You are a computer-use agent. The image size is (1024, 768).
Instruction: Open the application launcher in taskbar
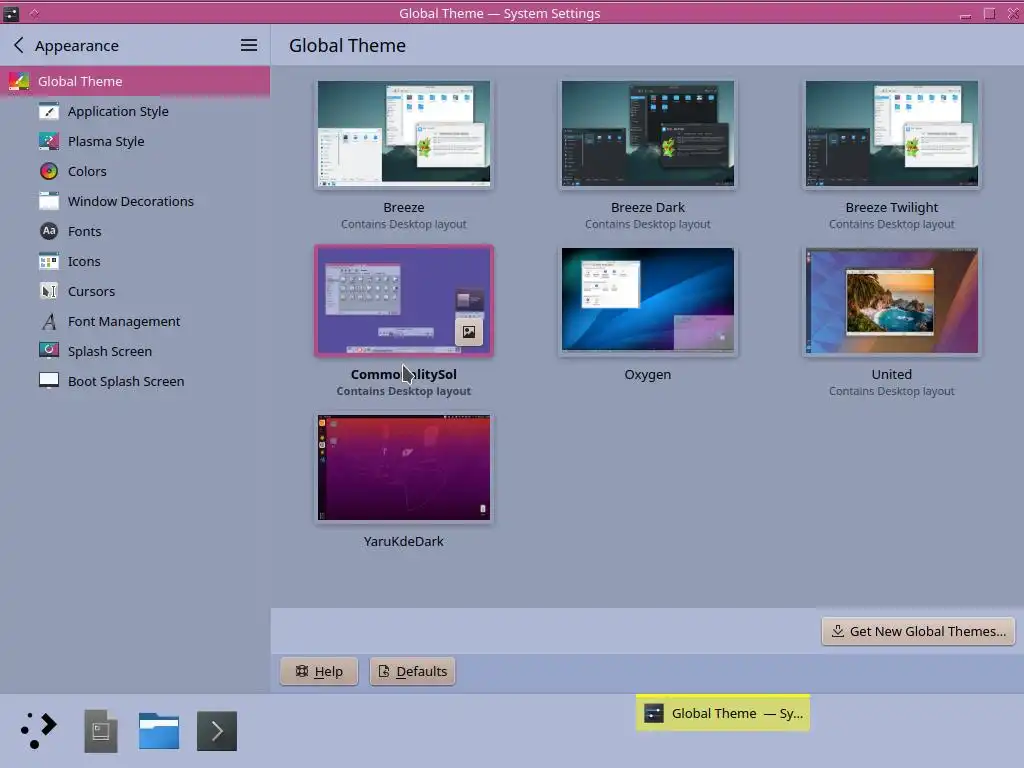tap(39, 730)
